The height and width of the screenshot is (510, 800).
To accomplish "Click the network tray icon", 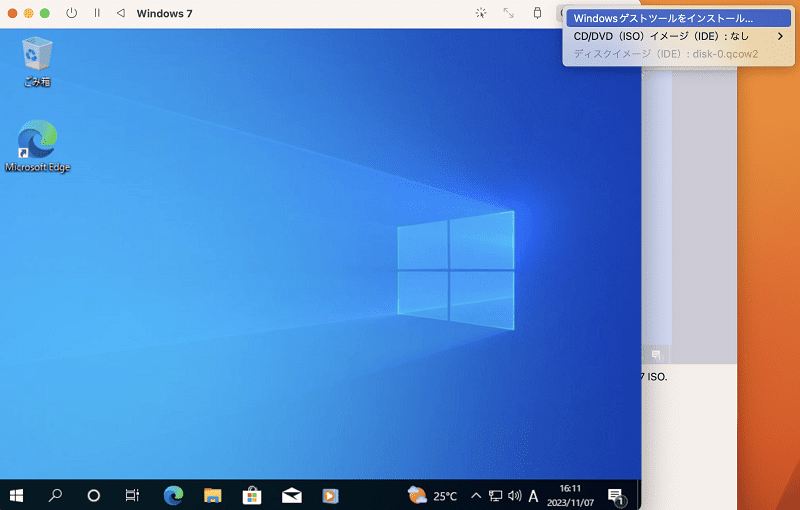I will (495, 495).
